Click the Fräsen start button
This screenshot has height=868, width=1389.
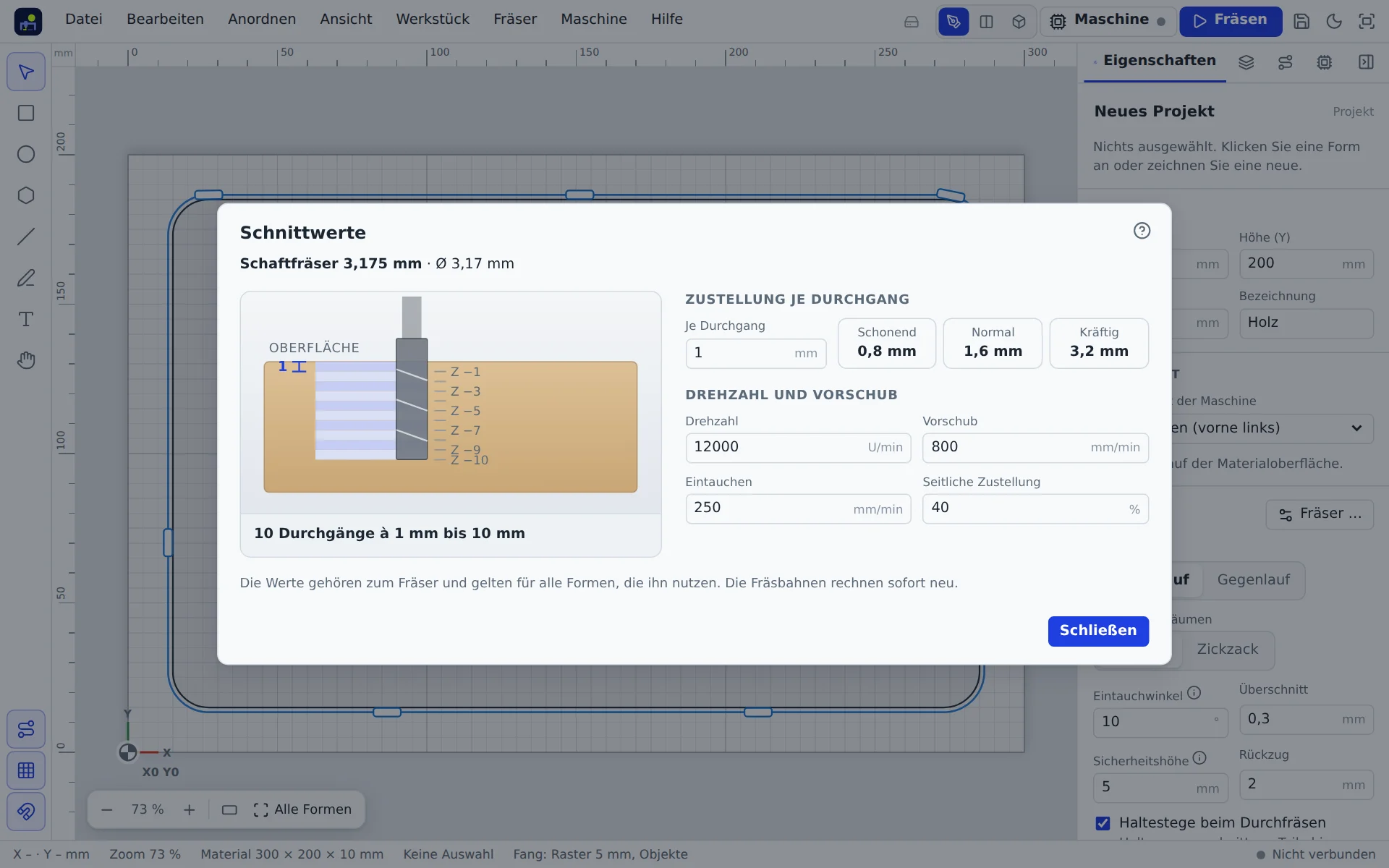[1231, 21]
